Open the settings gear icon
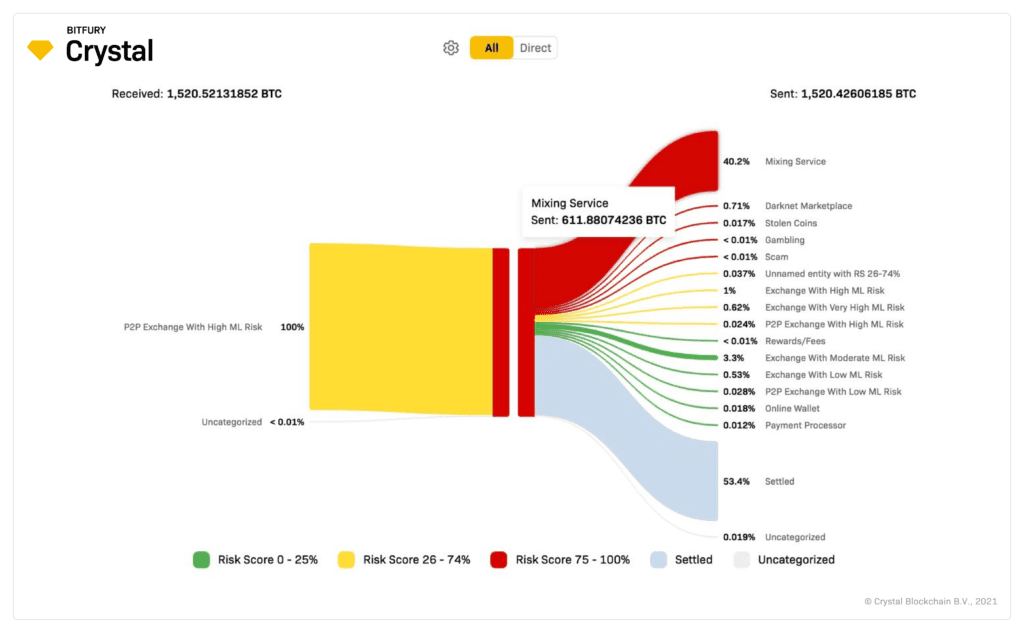 tap(451, 48)
